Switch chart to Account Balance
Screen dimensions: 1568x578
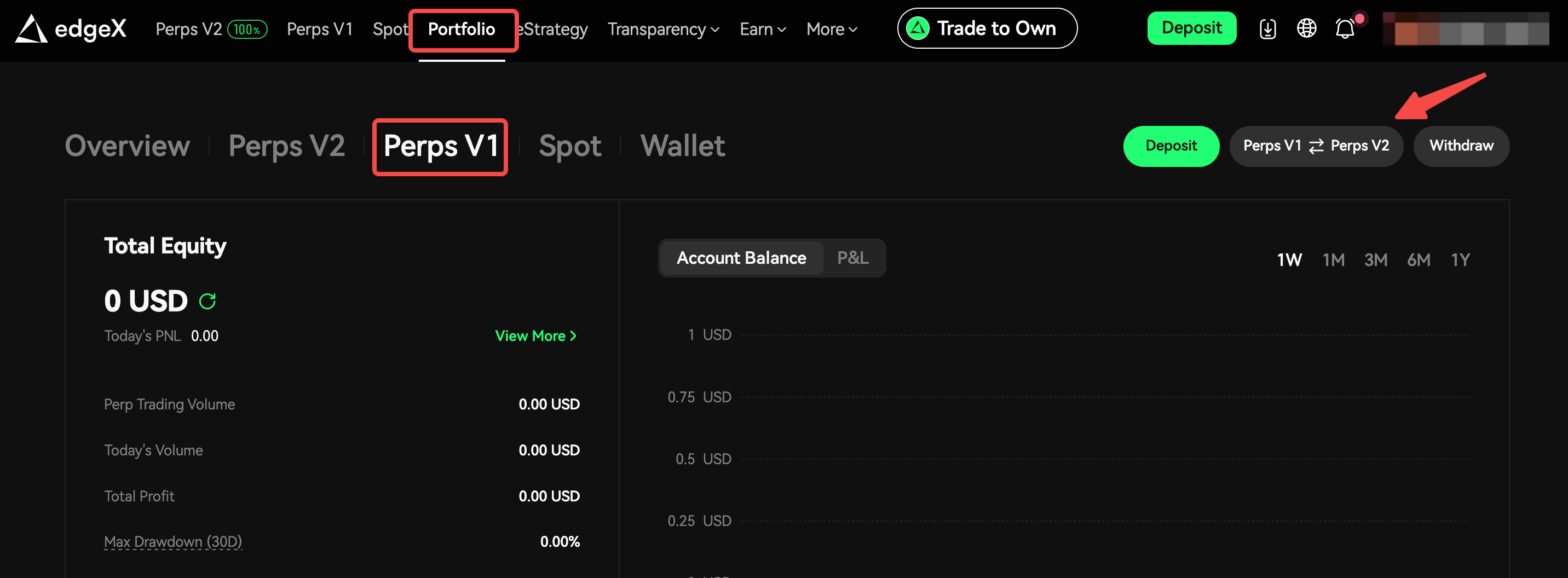point(741,258)
